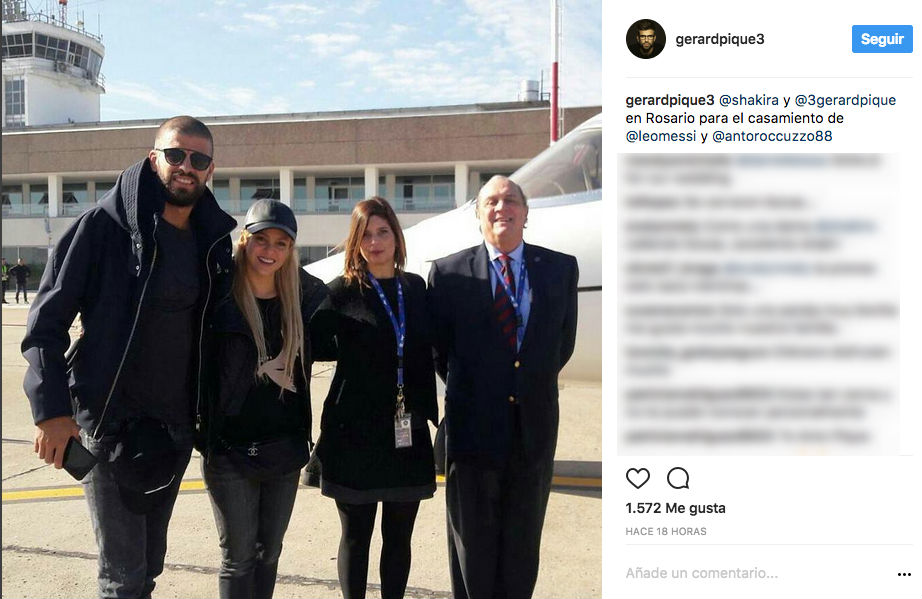Open the HACE 18 HORAS timestamp
The image size is (922, 599).
point(666,531)
